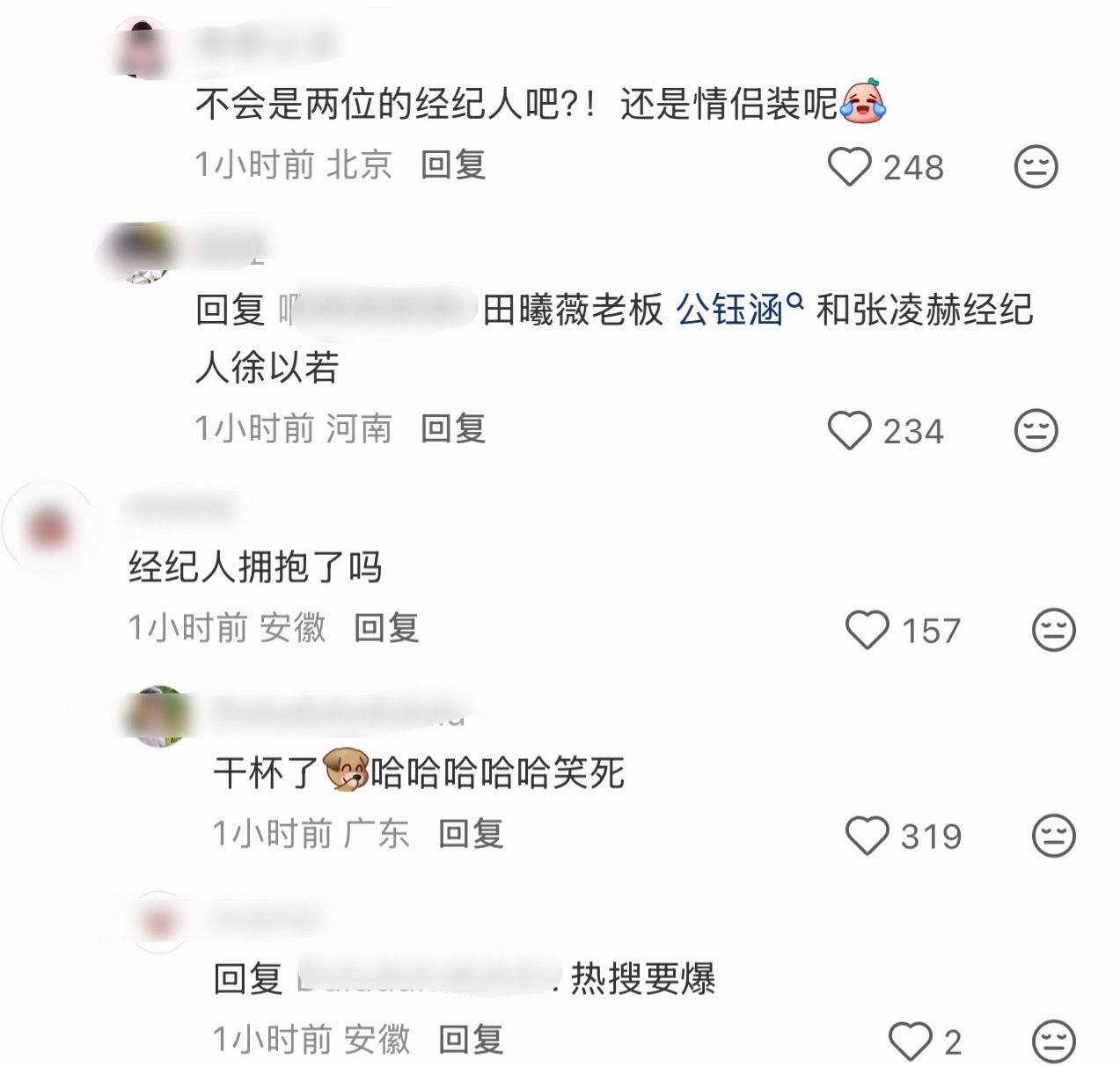Image resolution: width=1120 pixels, height=1067 pixels.
Task: Open avatar of the Henan replier
Action: 143,253
